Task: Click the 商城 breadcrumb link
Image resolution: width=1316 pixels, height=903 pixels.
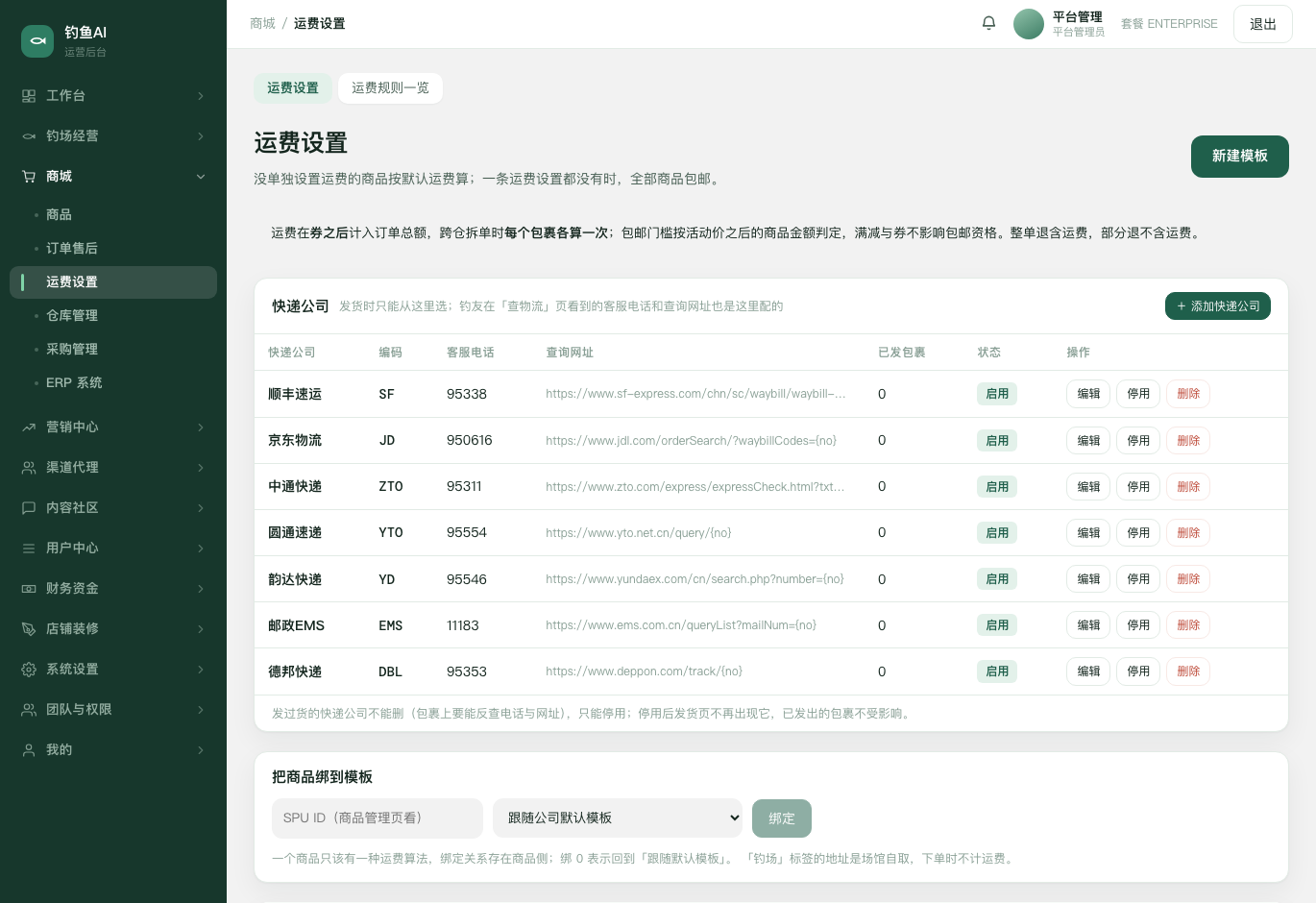Action: [262, 24]
